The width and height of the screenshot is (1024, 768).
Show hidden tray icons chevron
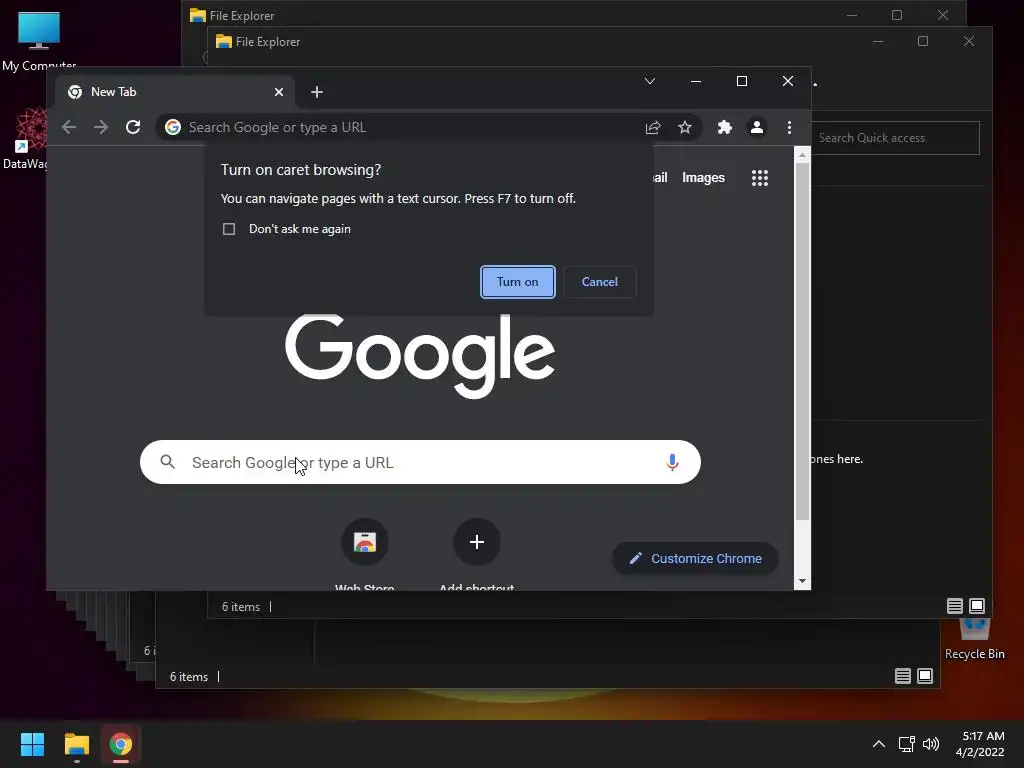[x=879, y=744]
